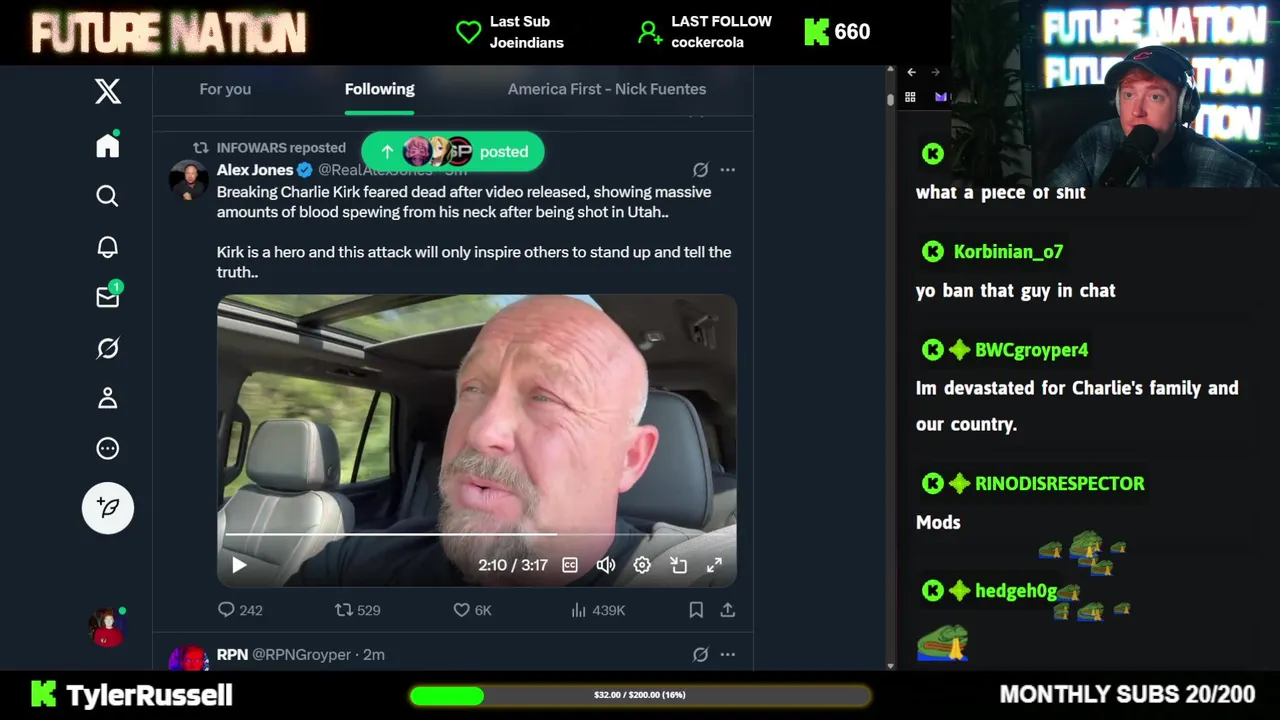Seek on the video progress bar

click(x=477, y=534)
